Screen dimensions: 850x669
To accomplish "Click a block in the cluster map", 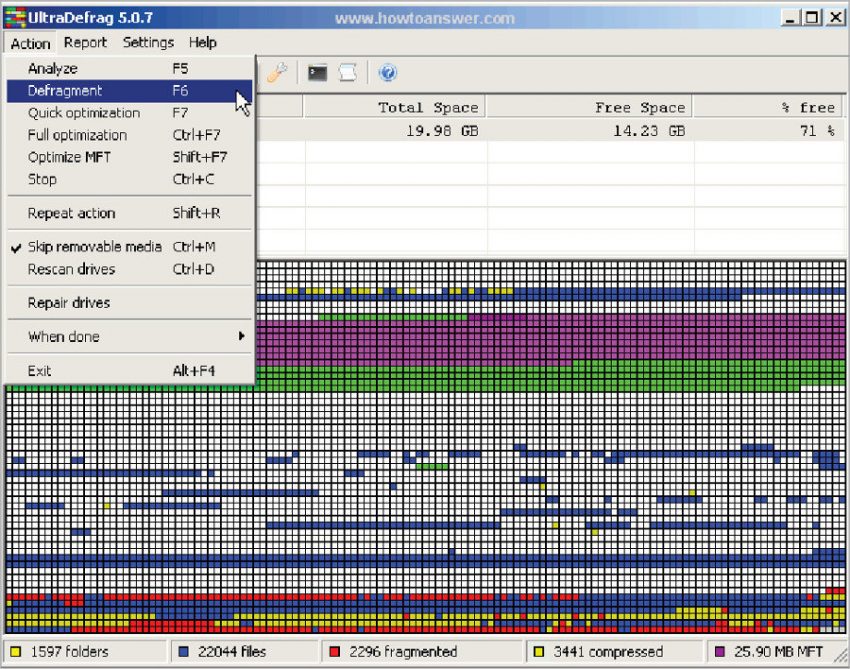I will pos(500,450).
